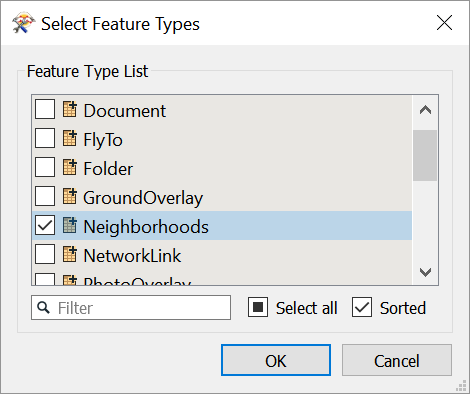Screen dimensions: 470x394
Task: Click the FME Workbench title bar icon
Action: click(23, 23)
